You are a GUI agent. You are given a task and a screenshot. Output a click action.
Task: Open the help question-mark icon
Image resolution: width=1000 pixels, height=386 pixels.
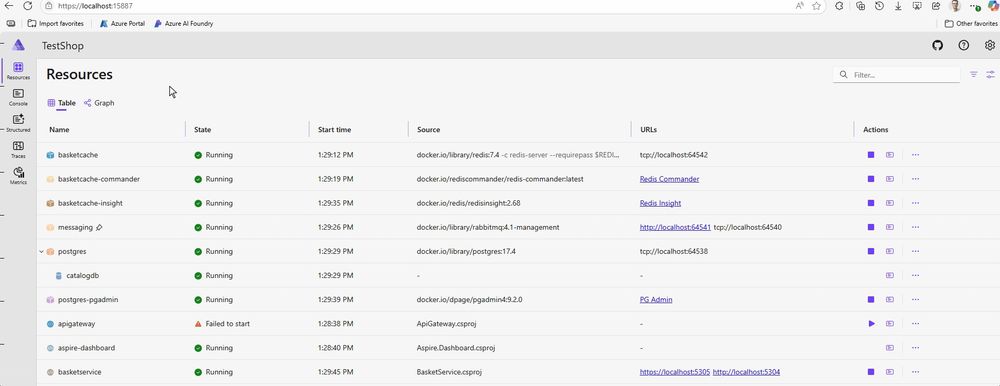pyautogui.click(x=964, y=45)
